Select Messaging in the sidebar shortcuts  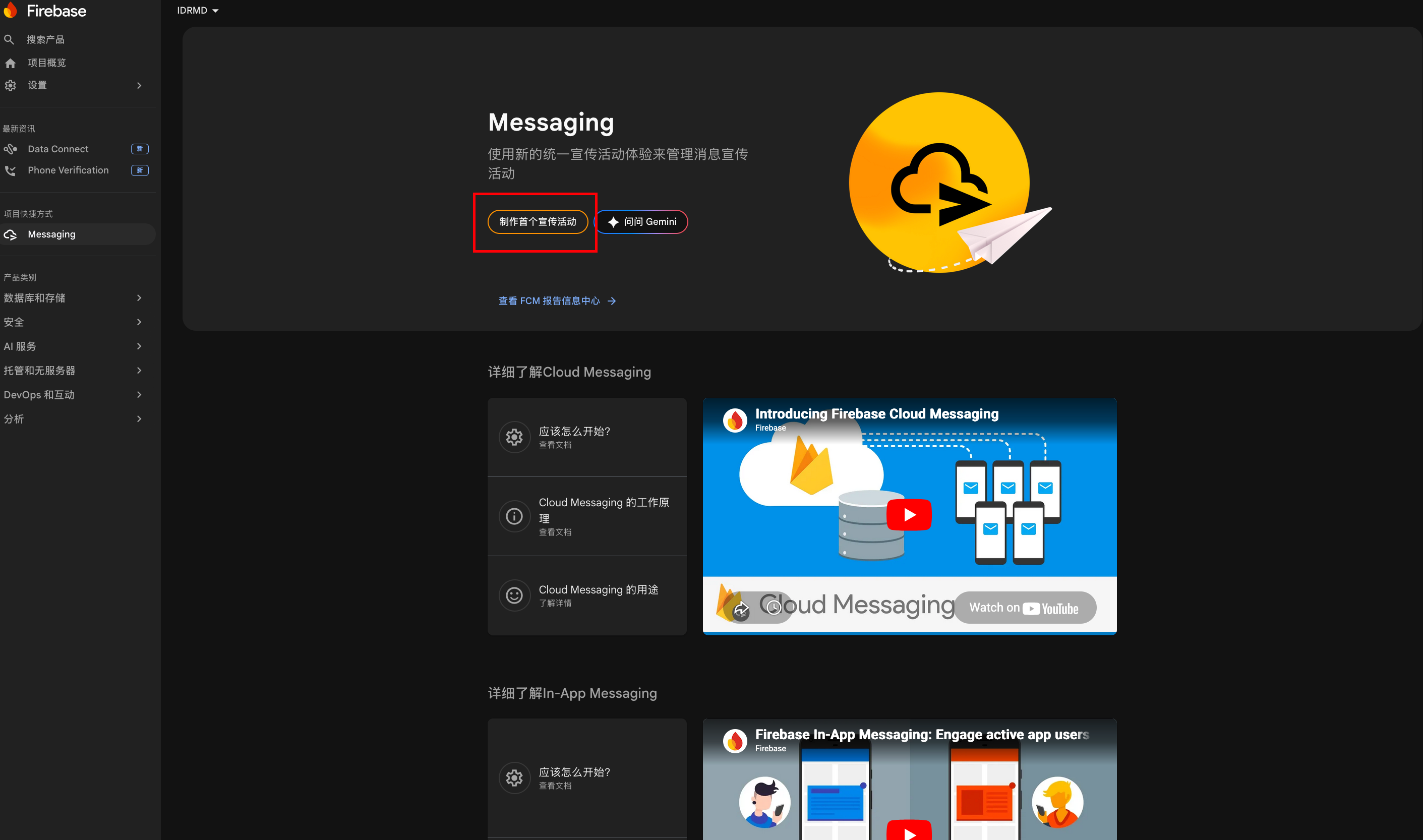pyautogui.click(x=78, y=234)
